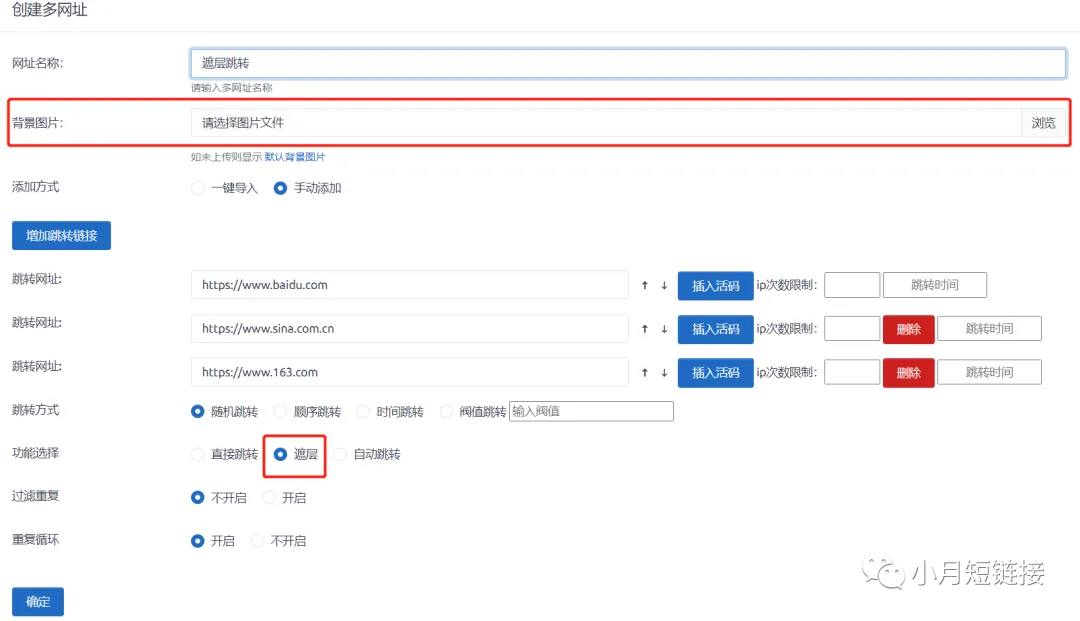Click the 输入阀值 threshold input box
Image resolution: width=1080 pixels, height=621 pixels.
pyautogui.click(x=591, y=411)
